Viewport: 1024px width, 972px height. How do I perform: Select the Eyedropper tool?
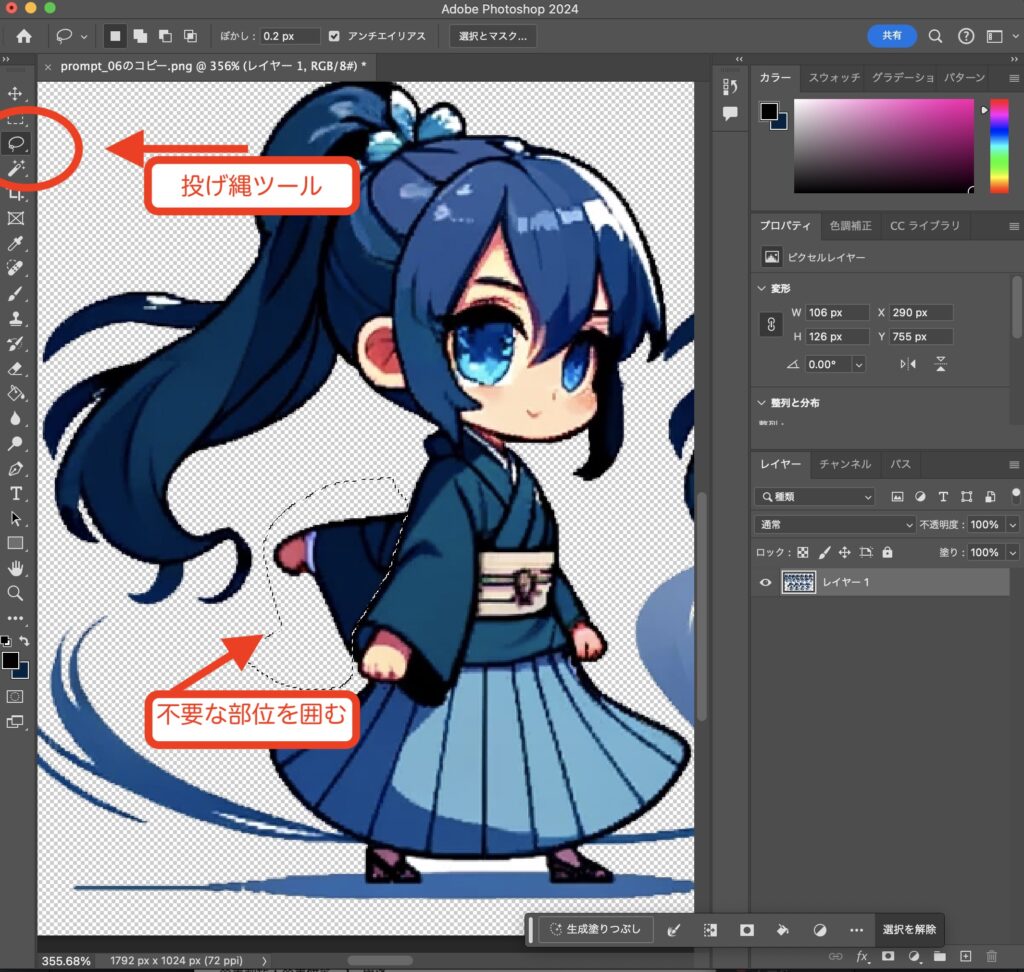(x=16, y=244)
